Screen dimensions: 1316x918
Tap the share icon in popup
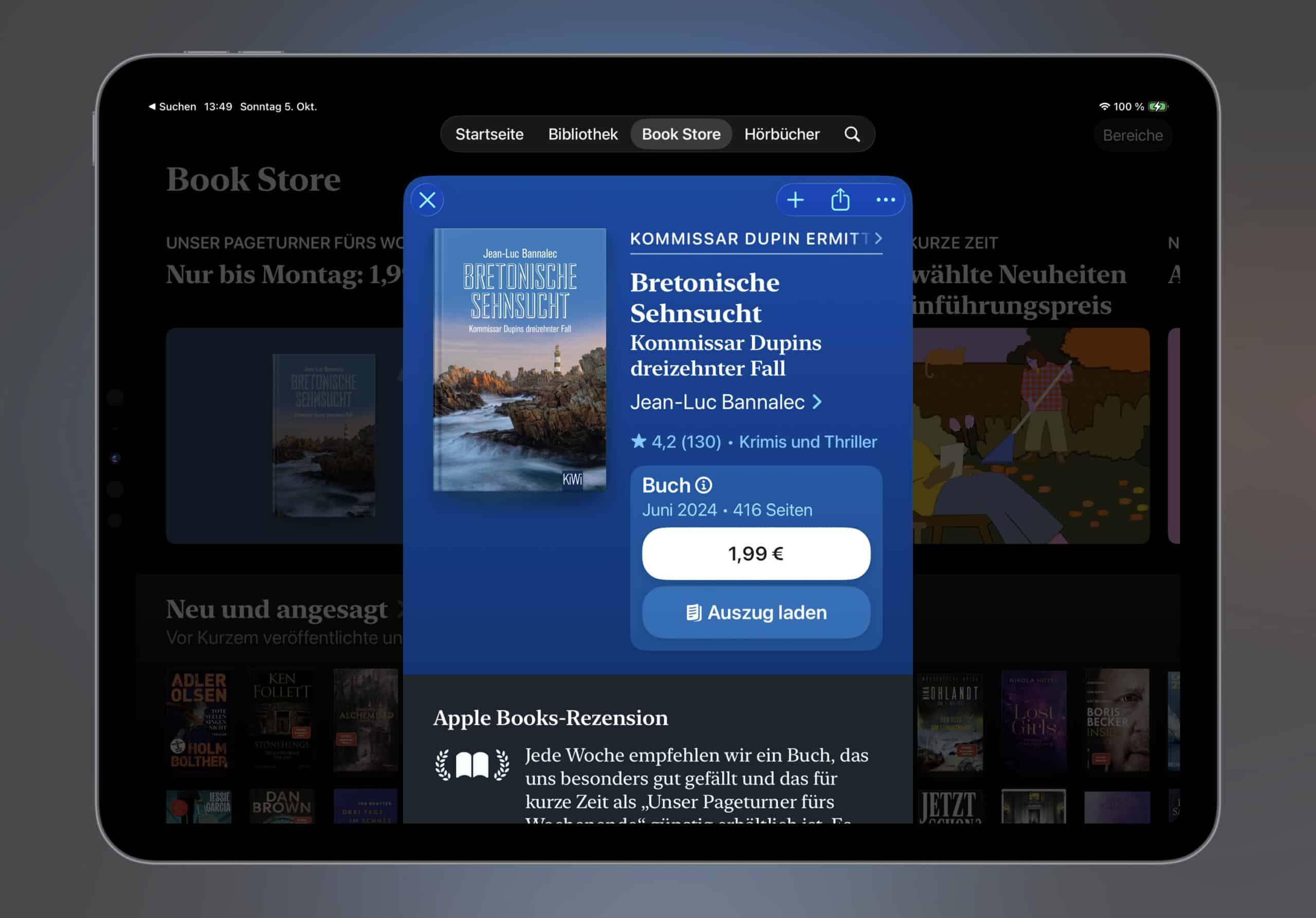click(839, 200)
